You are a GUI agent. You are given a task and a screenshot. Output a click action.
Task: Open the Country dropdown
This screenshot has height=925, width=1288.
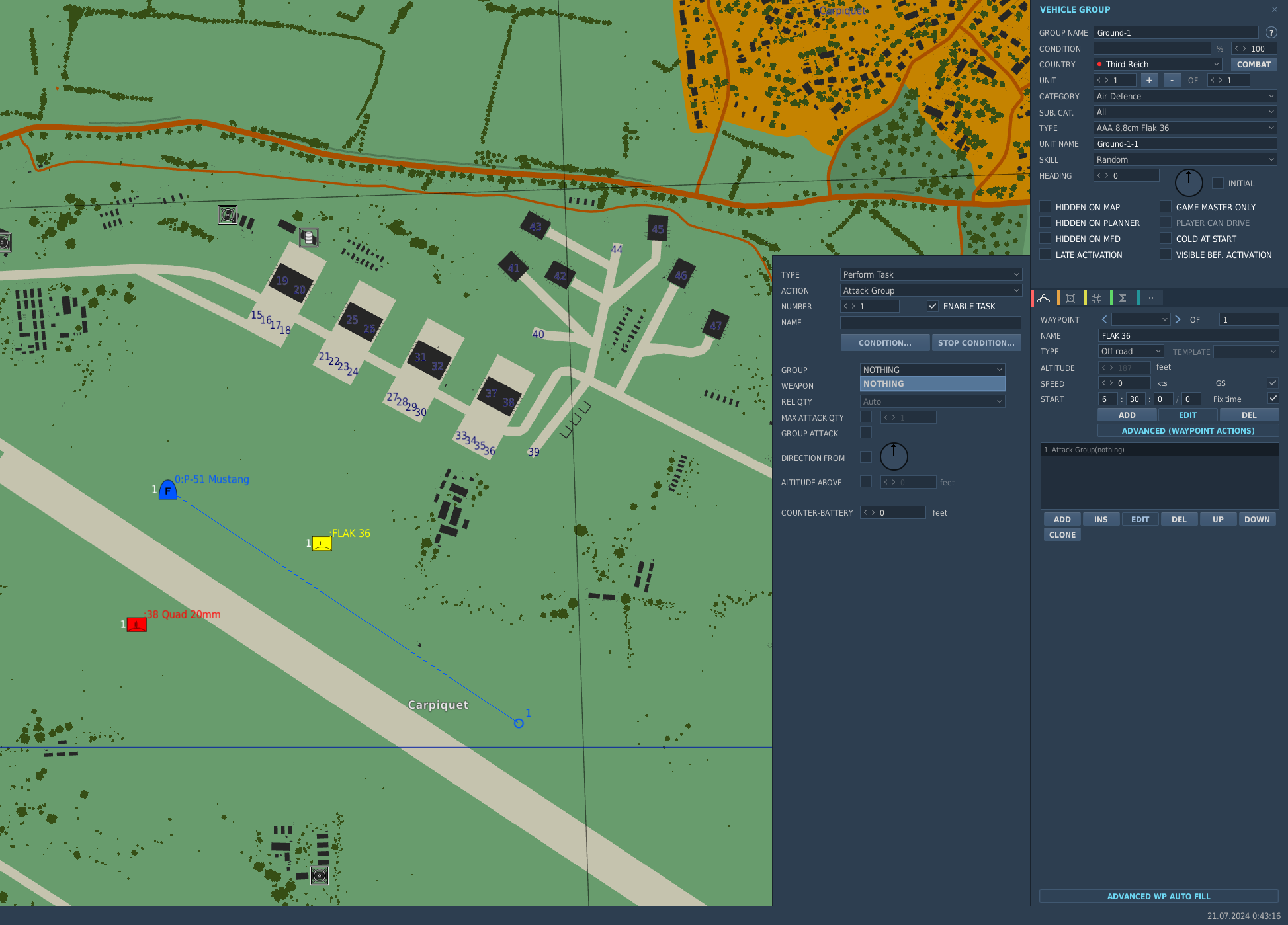pos(1158,64)
